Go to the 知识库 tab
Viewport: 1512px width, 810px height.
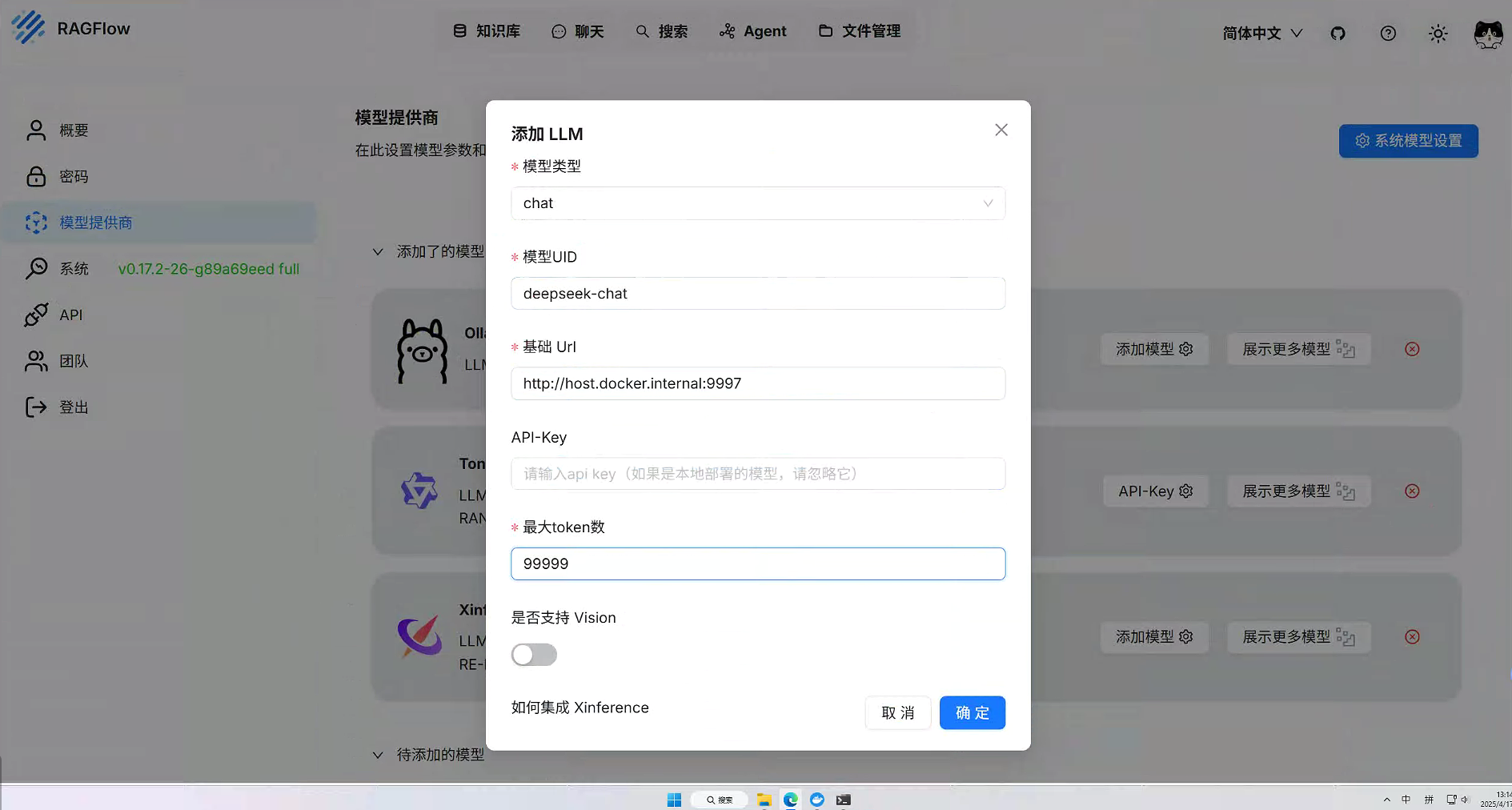pos(487,31)
